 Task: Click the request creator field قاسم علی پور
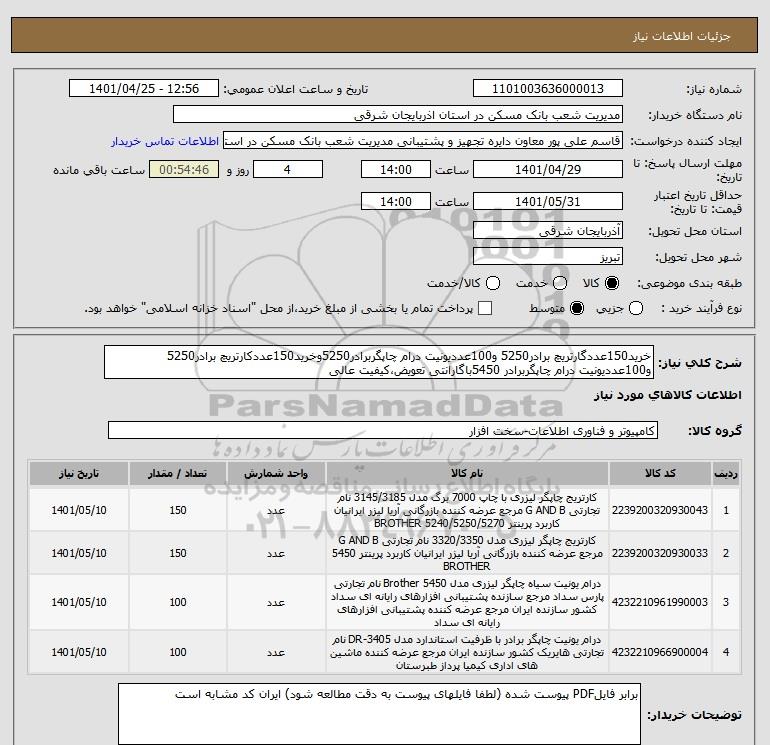click(x=423, y=141)
